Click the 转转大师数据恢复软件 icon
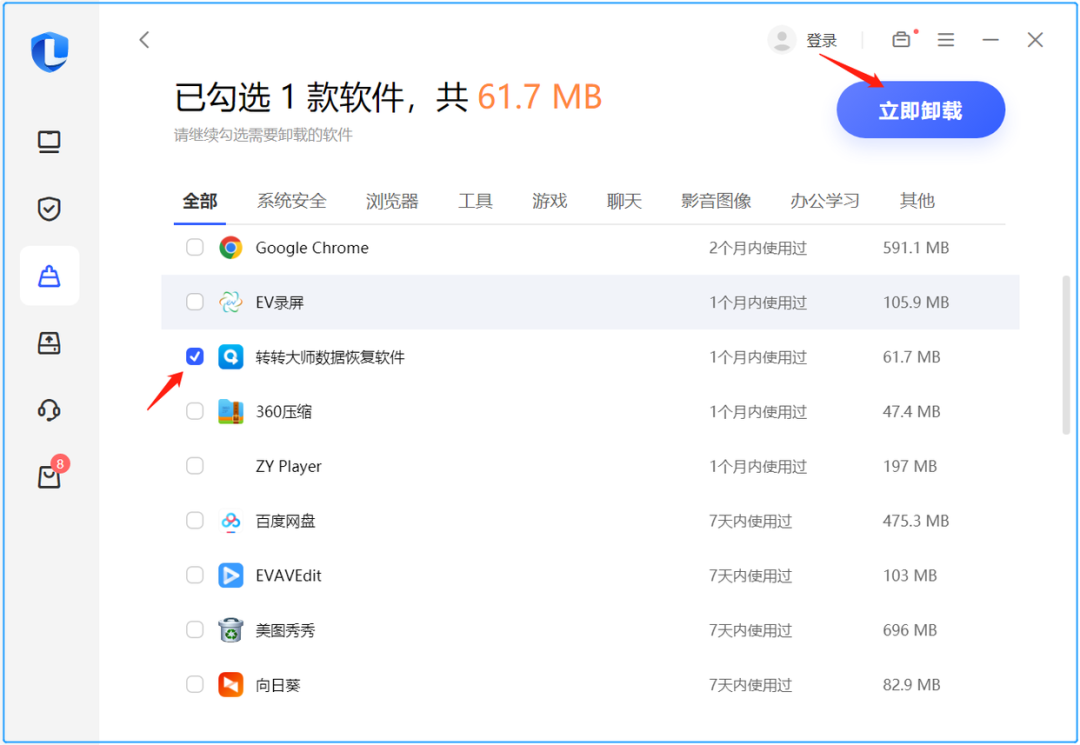Viewport: 1080px width, 745px height. [231, 357]
